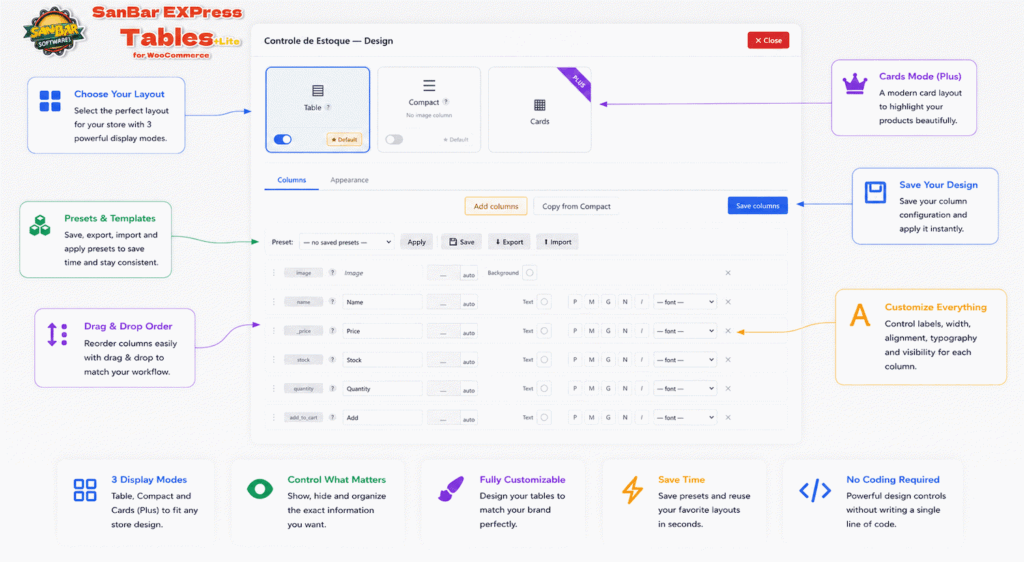Switch to the Appearance tab
Image resolution: width=1024 pixels, height=562 pixels.
(349, 180)
